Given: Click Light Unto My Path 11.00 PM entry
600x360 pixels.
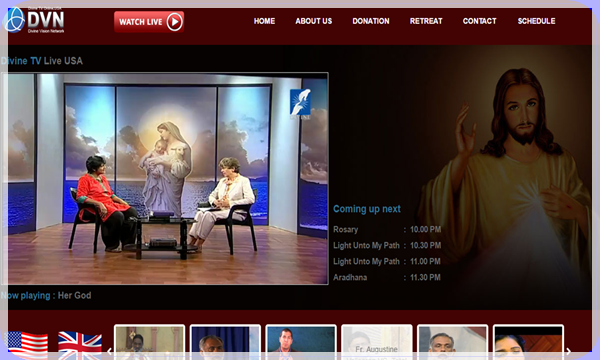Looking at the screenshot, I should click(x=387, y=262).
